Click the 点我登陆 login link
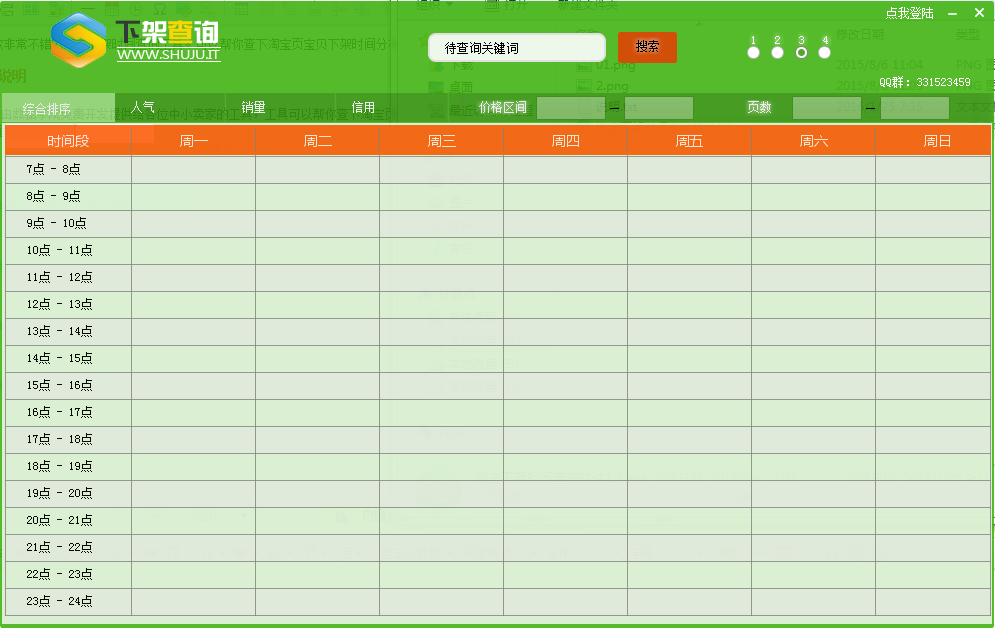 click(909, 13)
